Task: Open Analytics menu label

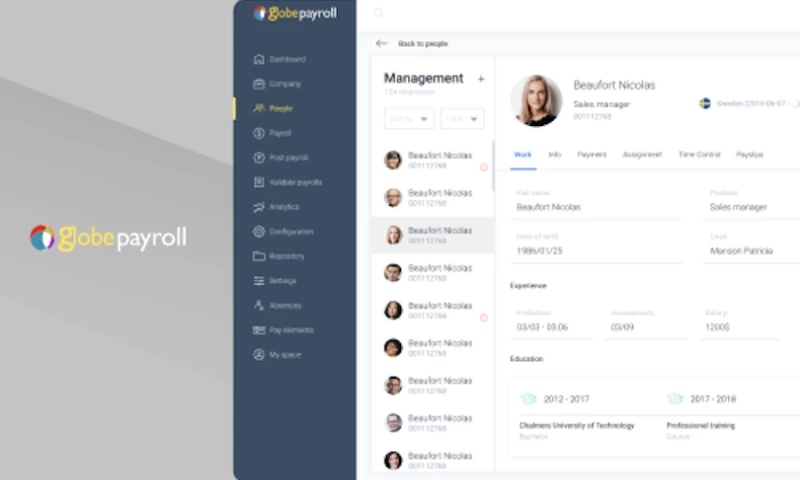Action: (x=284, y=207)
